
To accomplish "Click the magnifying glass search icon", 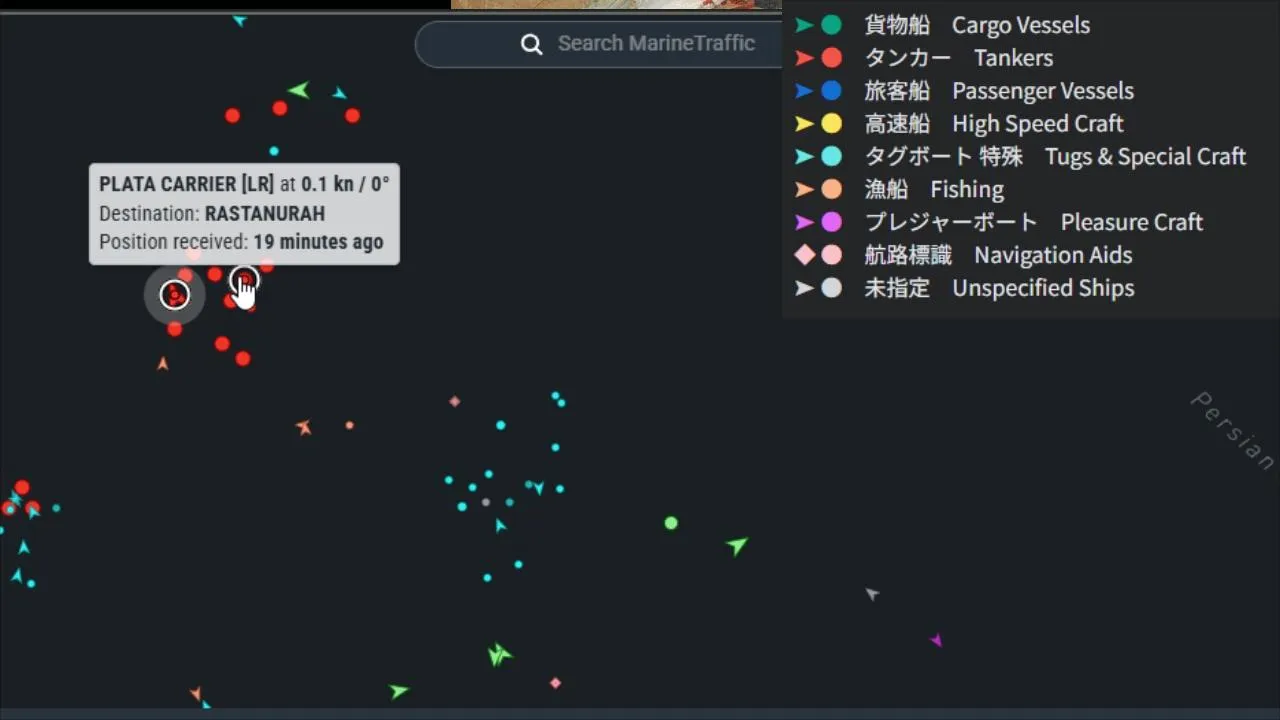I will [532, 44].
